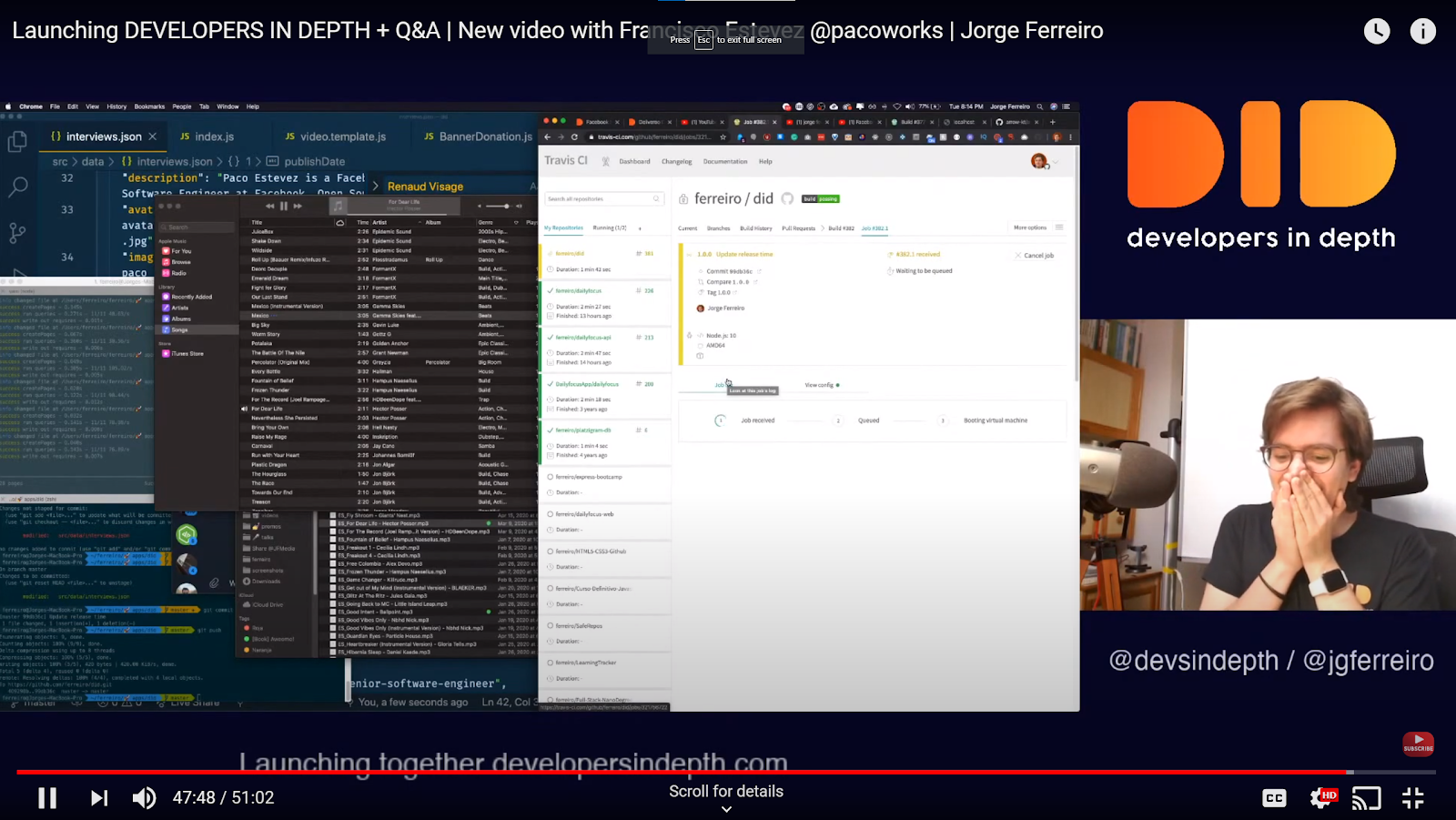The image size is (1456, 820).
Task: Open the video info card icon
Action: [1423, 31]
